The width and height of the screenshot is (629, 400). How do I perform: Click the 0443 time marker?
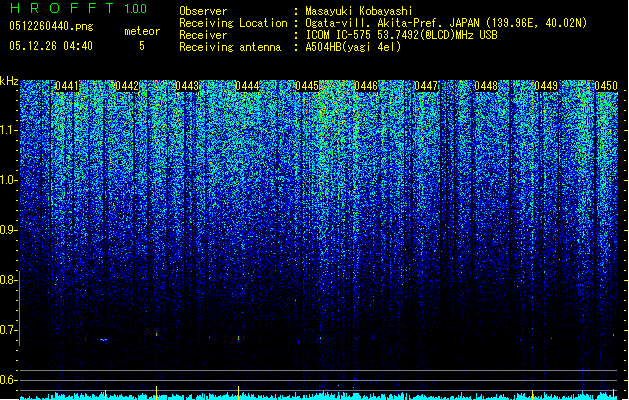[187, 86]
